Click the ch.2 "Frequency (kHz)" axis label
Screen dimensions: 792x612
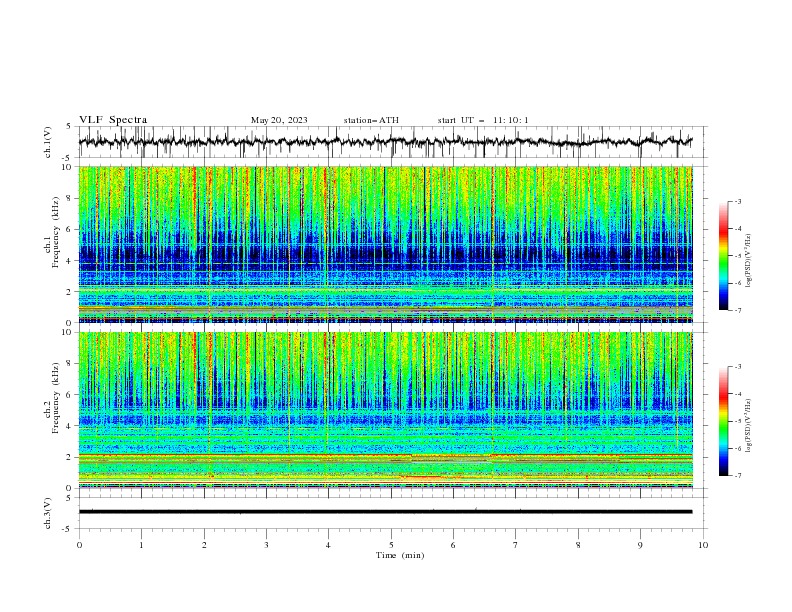(x=56, y=398)
